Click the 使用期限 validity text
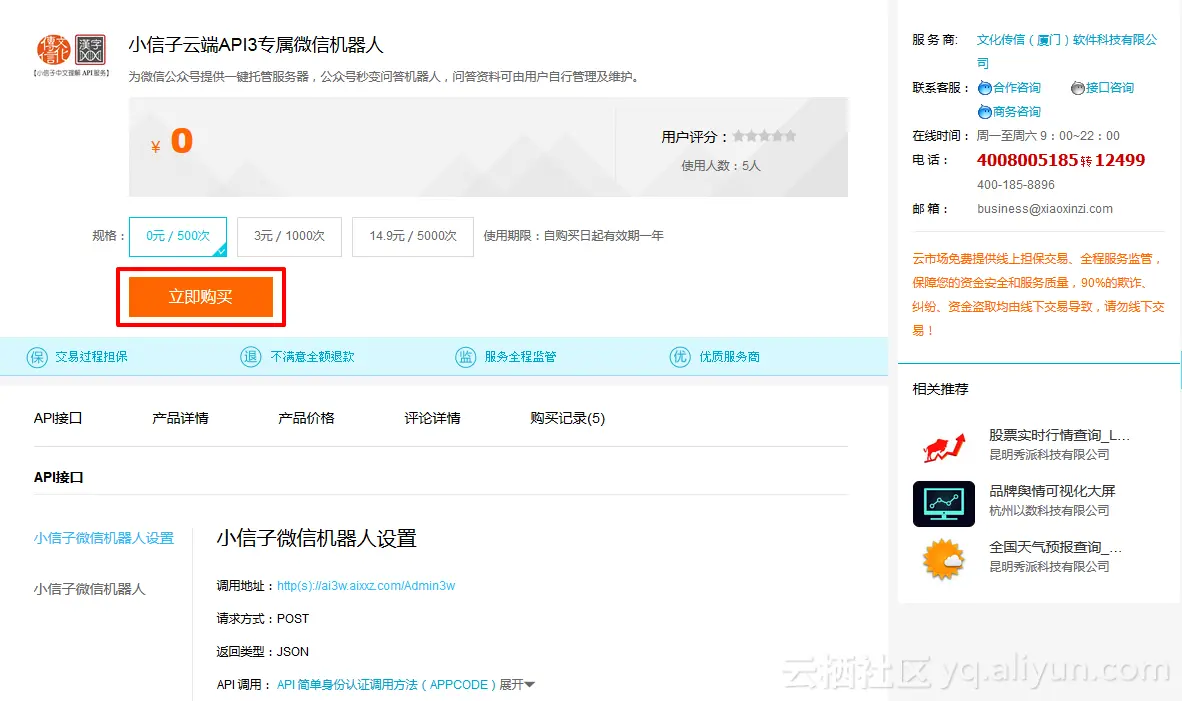 (574, 236)
